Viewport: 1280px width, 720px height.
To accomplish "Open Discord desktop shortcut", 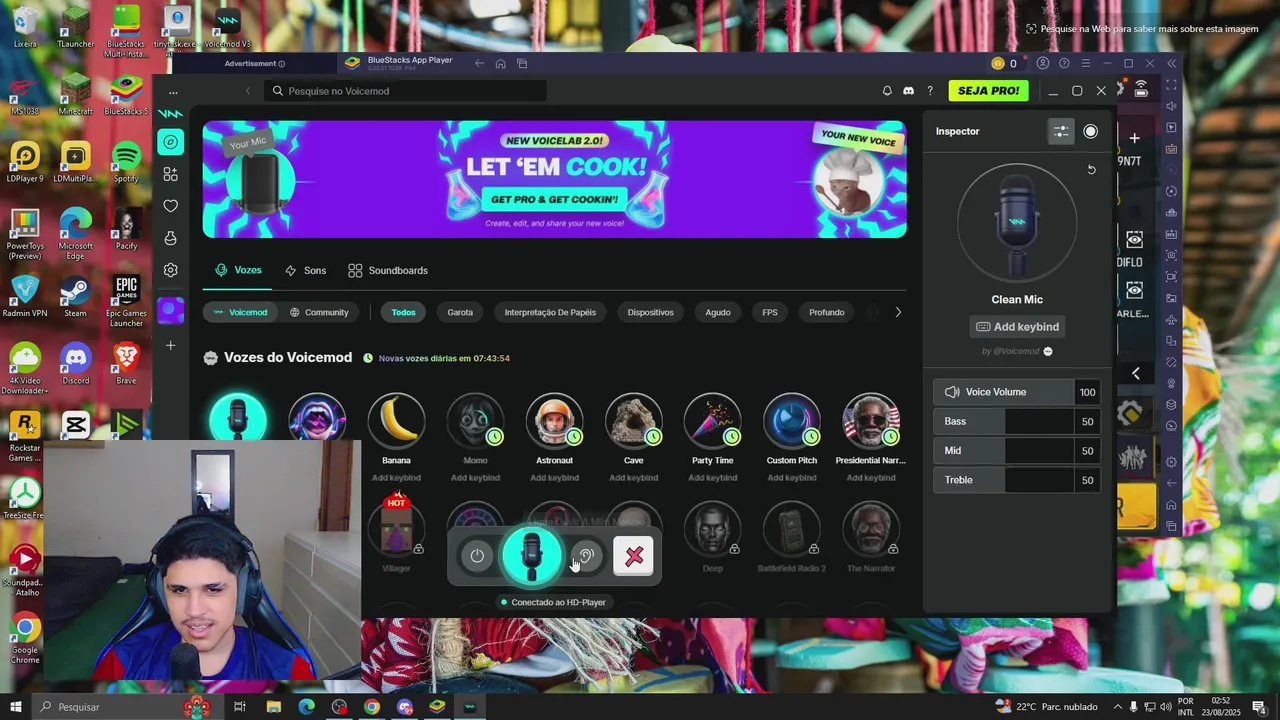I will tap(75, 363).
